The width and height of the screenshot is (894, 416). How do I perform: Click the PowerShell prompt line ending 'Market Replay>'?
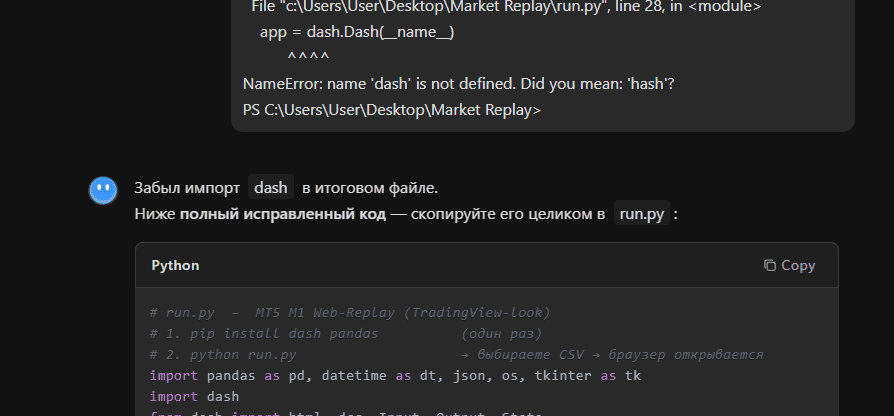(x=391, y=109)
